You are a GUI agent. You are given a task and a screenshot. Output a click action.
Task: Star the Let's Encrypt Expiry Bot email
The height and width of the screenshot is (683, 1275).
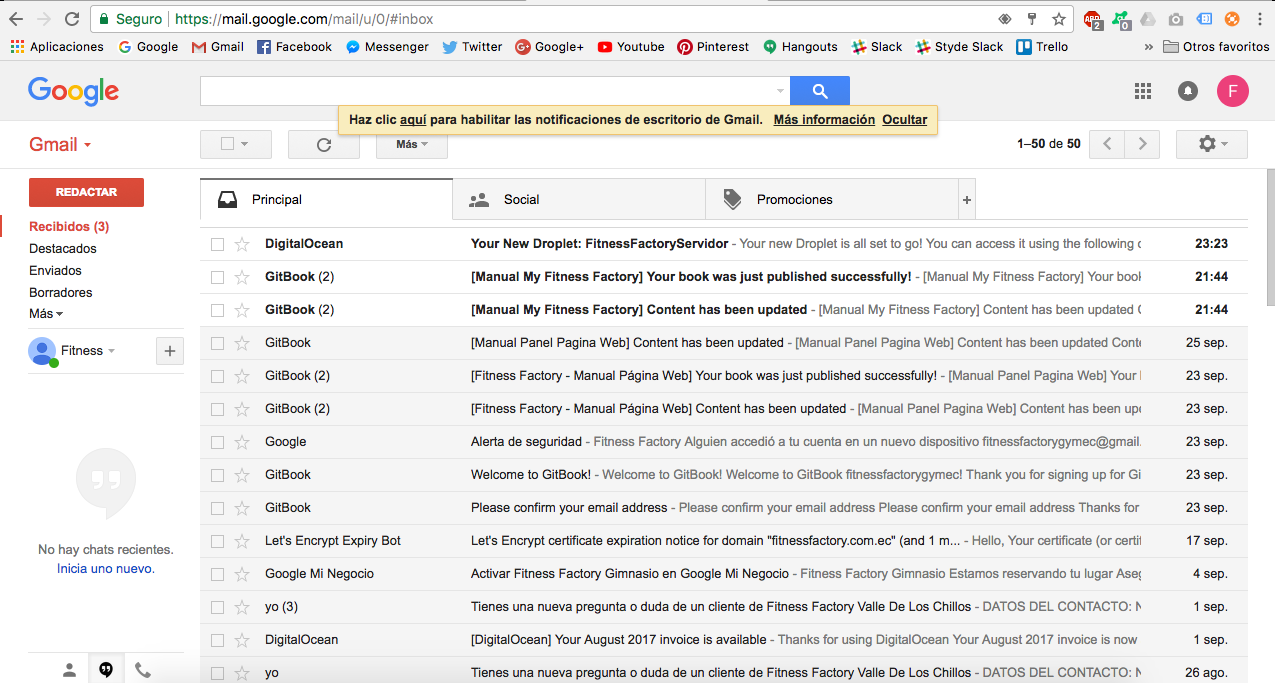pyautogui.click(x=241, y=541)
